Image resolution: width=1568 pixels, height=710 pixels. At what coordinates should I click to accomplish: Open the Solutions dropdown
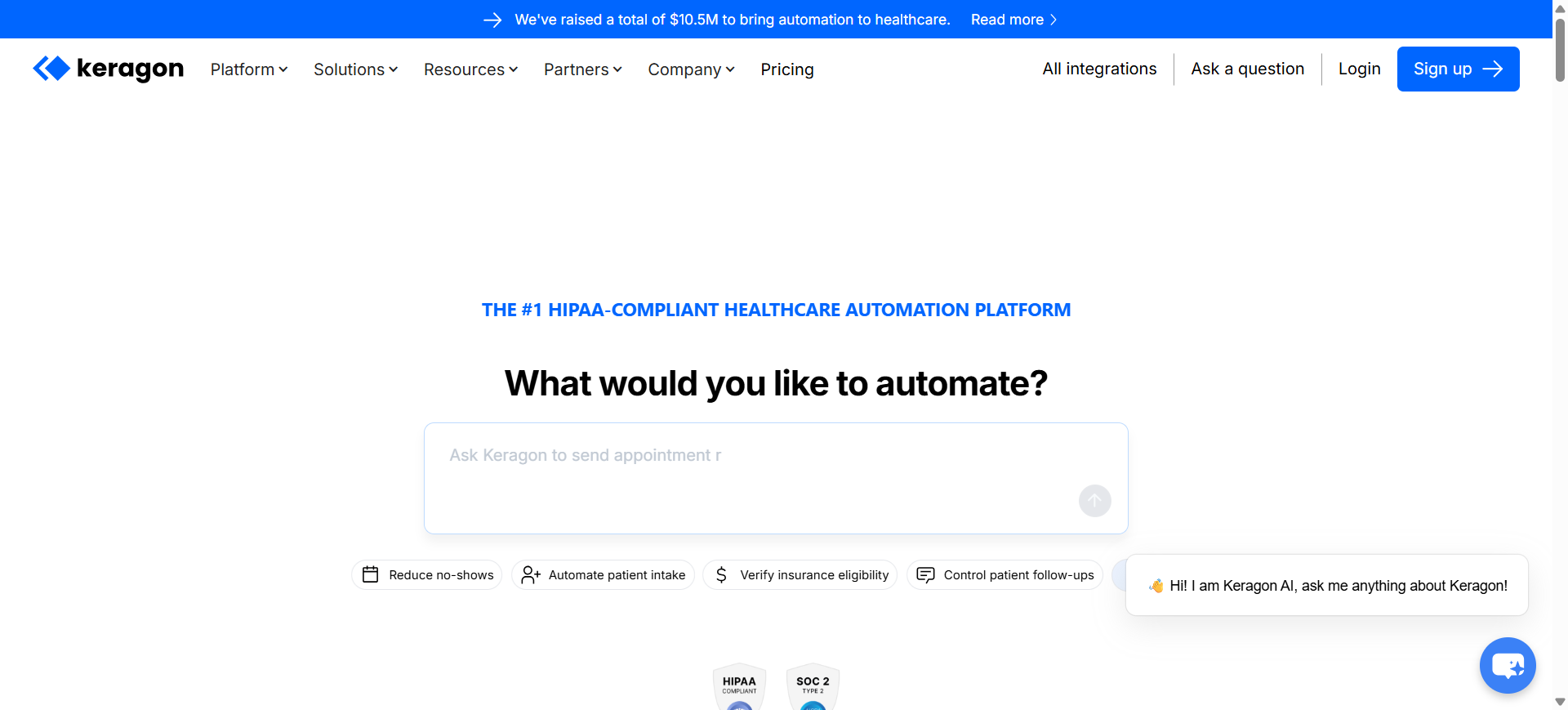(x=355, y=69)
